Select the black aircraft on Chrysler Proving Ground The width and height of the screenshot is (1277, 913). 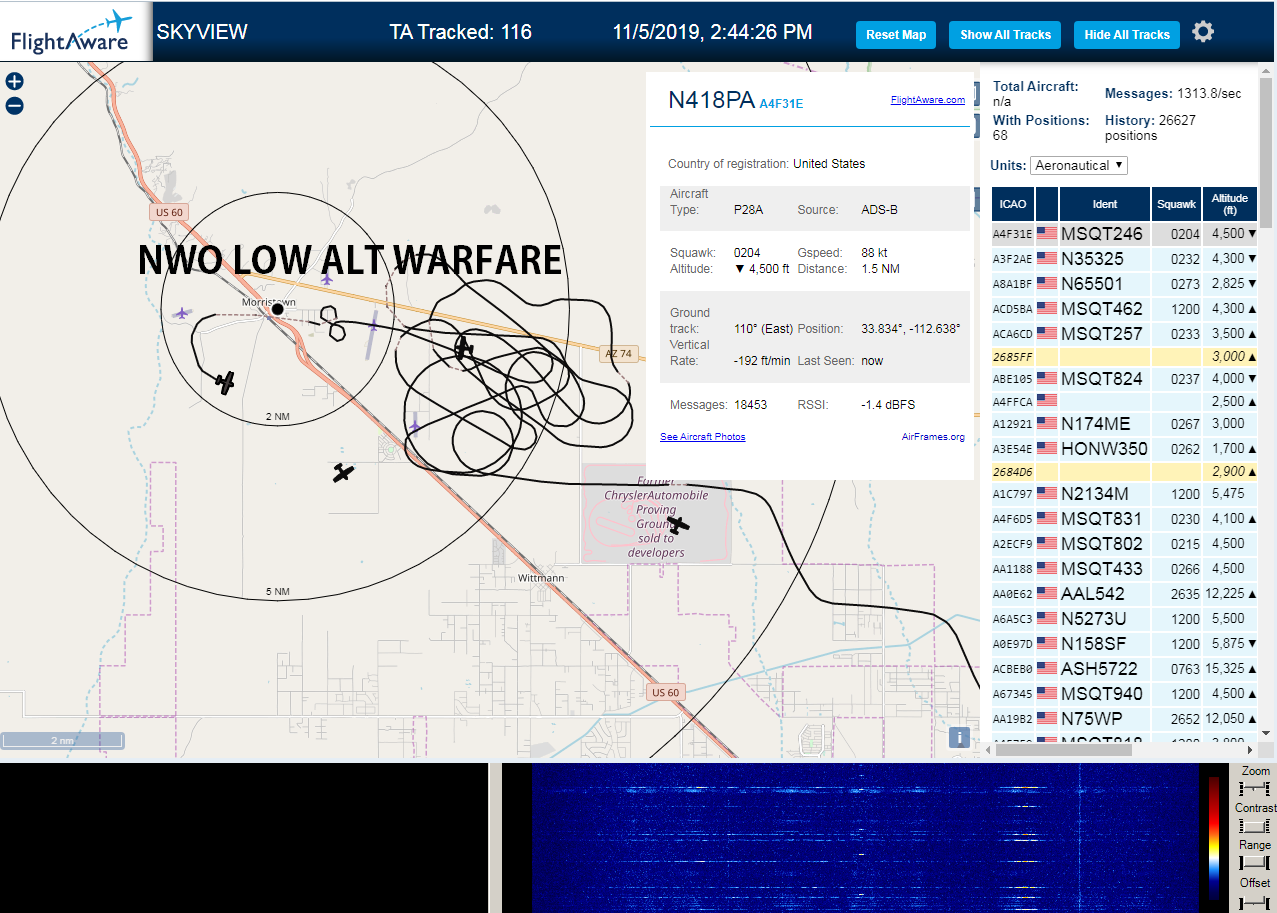(678, 524)
